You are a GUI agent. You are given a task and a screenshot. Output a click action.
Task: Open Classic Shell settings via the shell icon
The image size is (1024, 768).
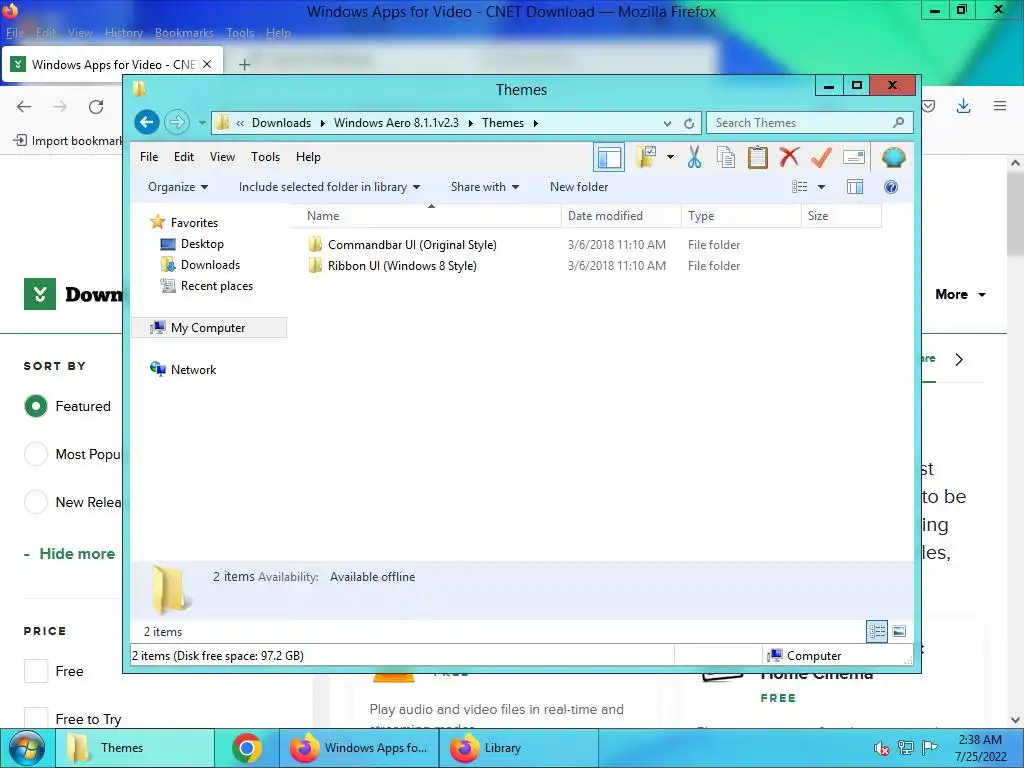coord(893,157)
